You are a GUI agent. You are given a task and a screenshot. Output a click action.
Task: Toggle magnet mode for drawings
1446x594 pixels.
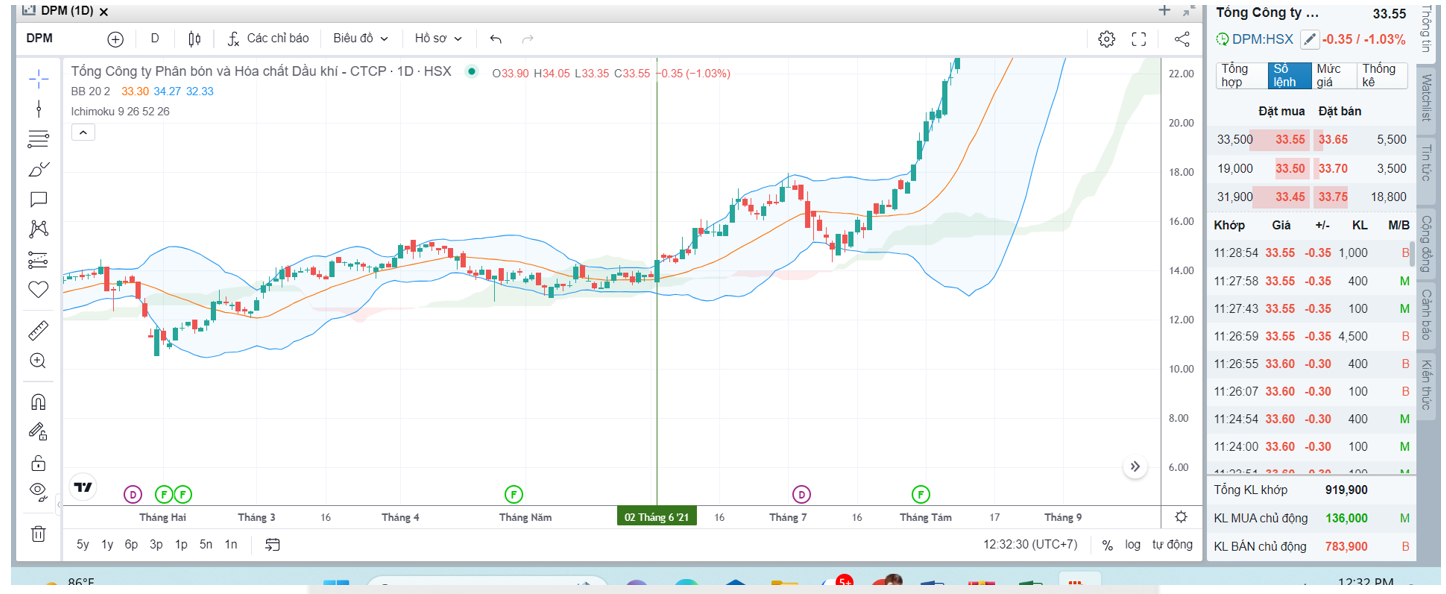(x=38, y=402)
